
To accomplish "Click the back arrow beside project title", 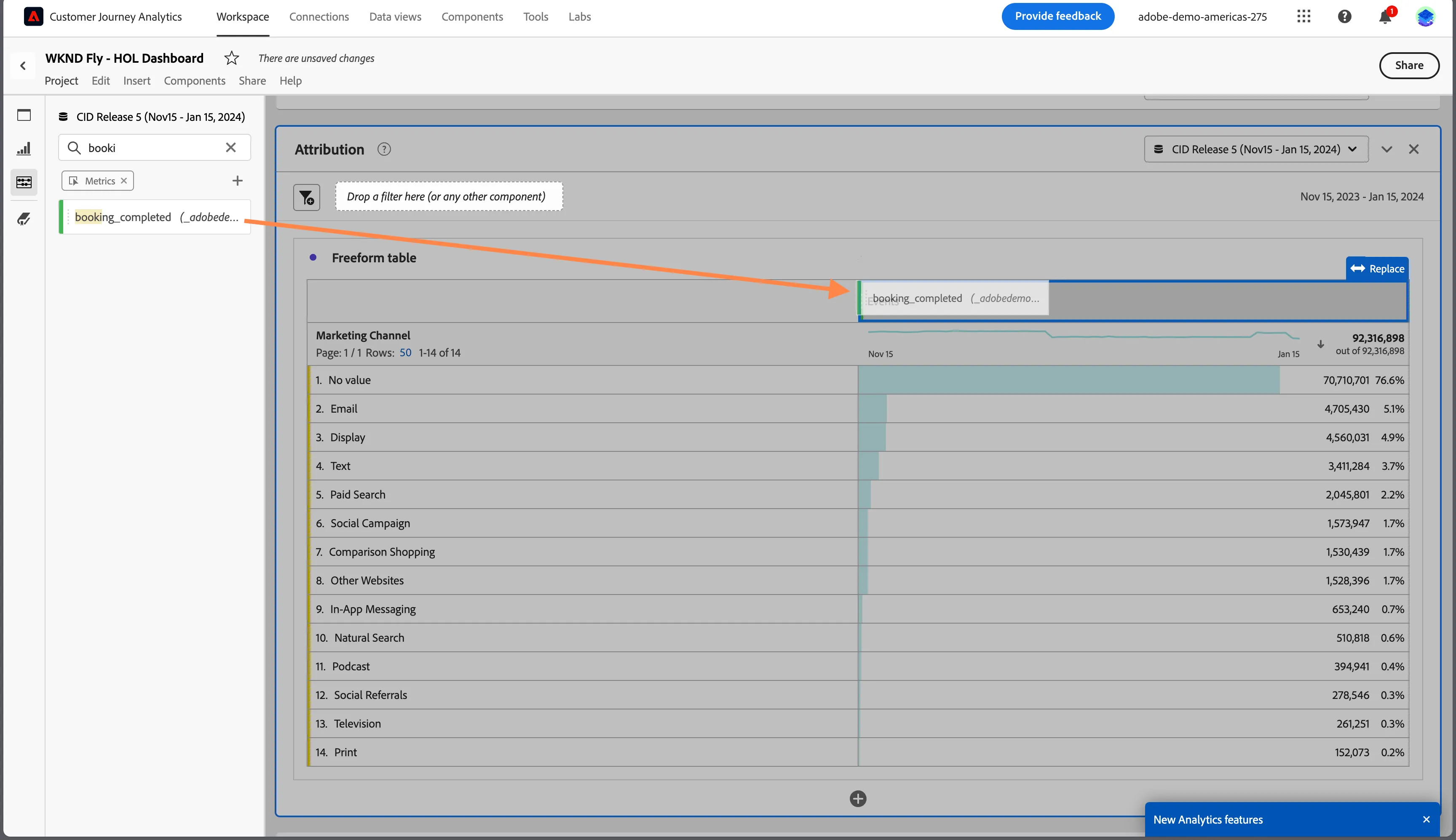I will (x=23, y=66).
